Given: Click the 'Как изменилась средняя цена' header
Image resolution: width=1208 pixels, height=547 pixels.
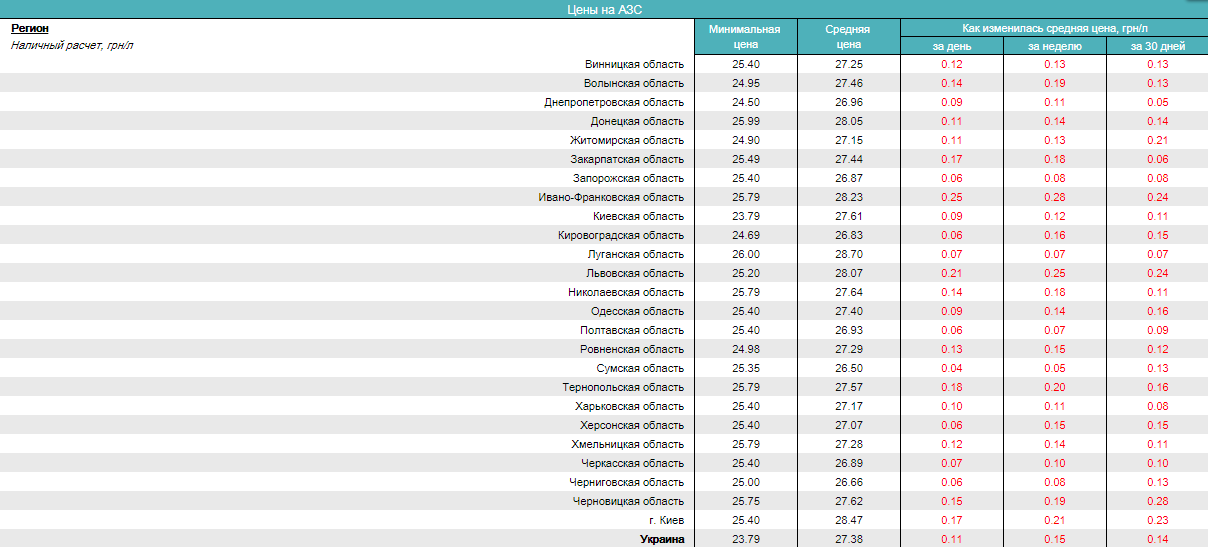Looking at the screenshot, I should click(x=1054, y=28).
